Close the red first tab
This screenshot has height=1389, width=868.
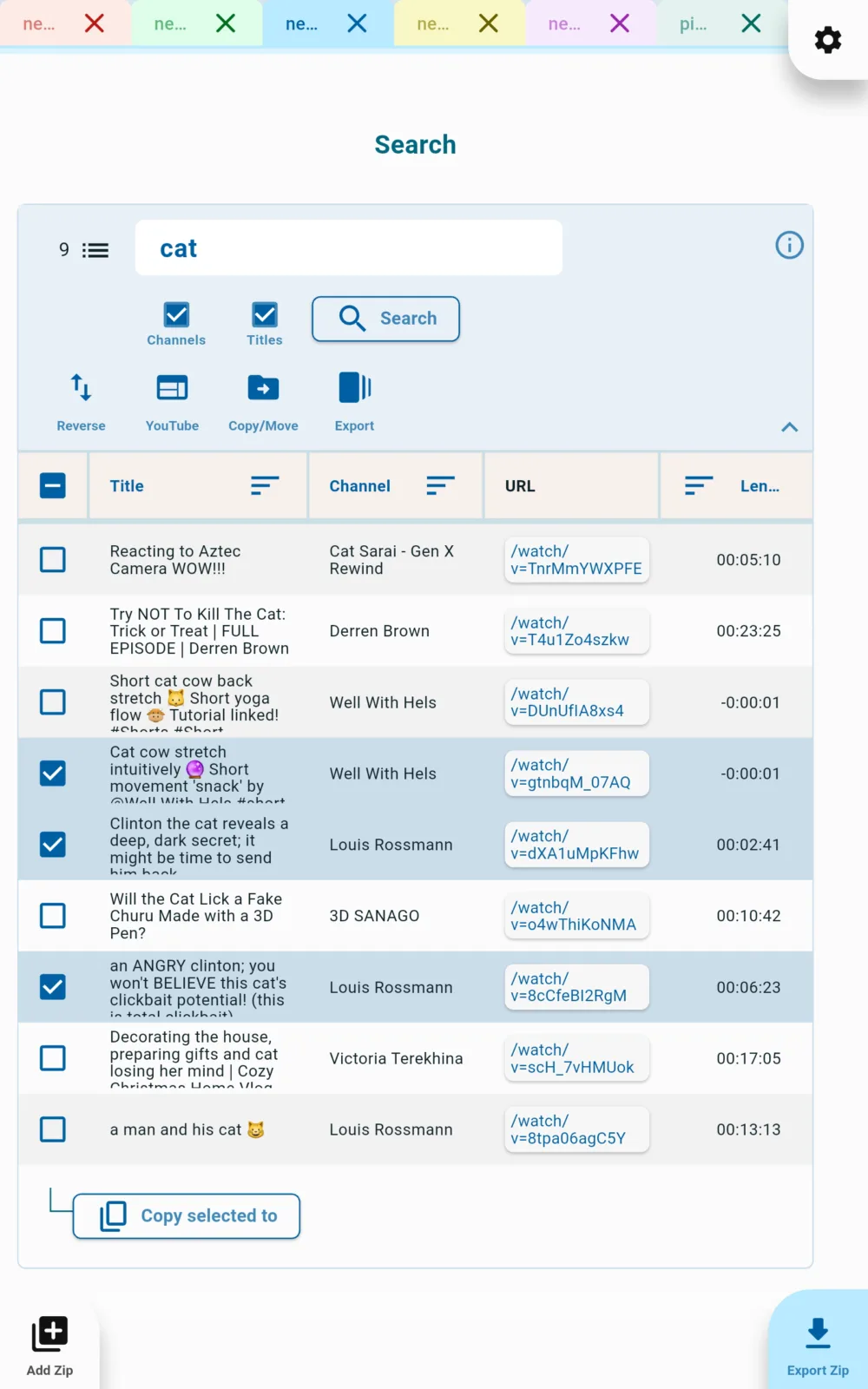[95, 23]
